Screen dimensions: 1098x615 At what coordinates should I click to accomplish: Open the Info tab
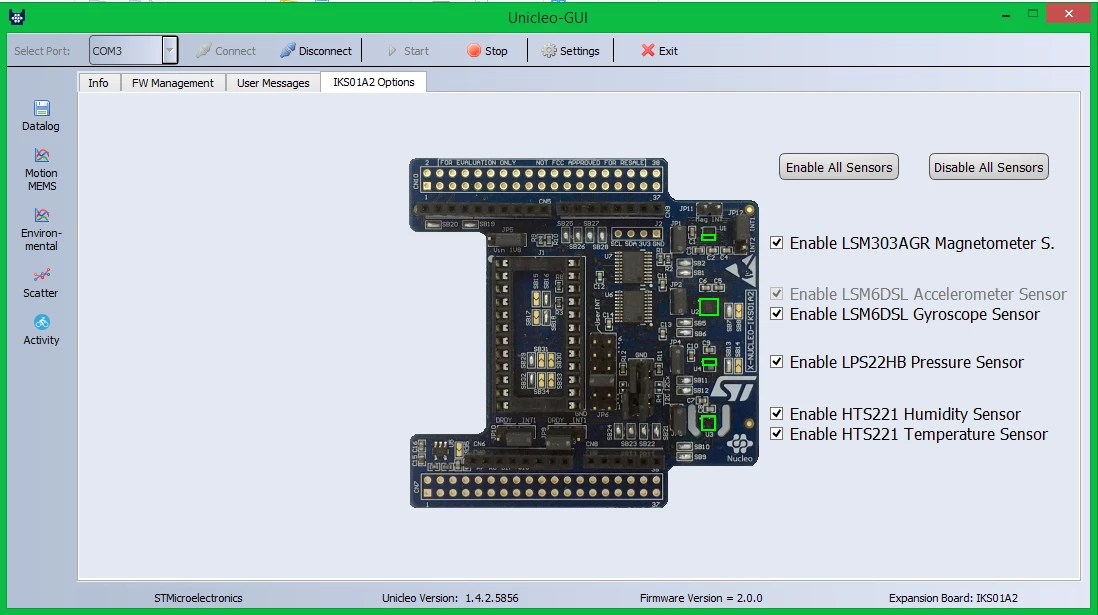(99, 83)
